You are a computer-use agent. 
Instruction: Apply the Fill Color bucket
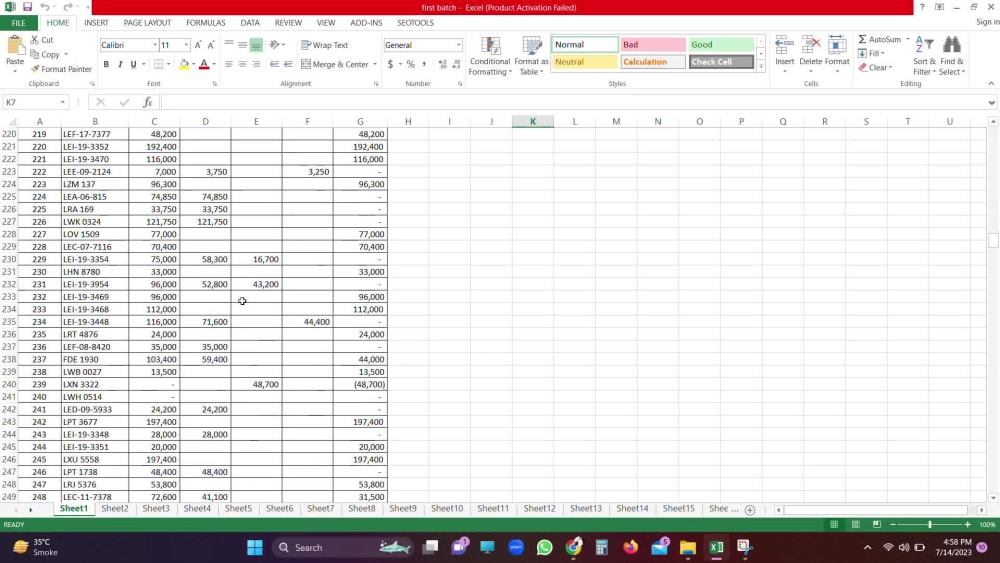(x=184, y=64)
